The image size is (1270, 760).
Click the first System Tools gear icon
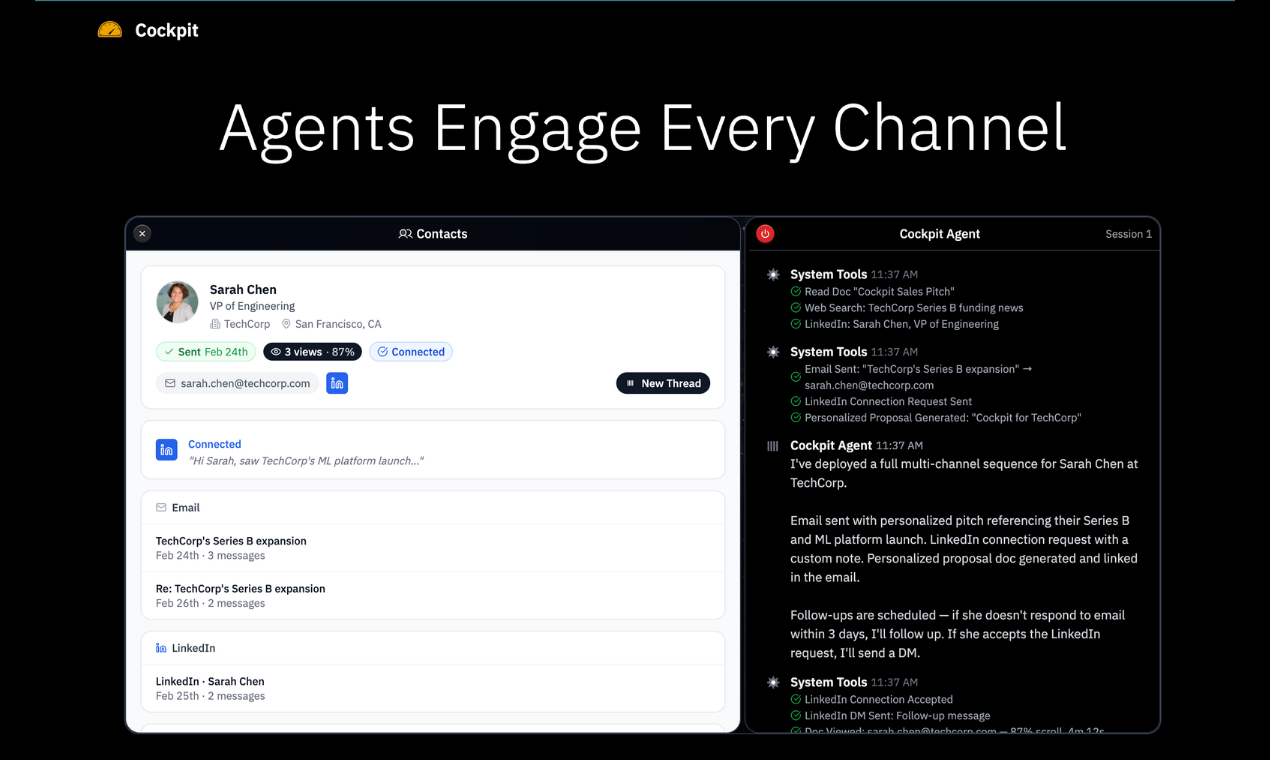click(773, 275)
